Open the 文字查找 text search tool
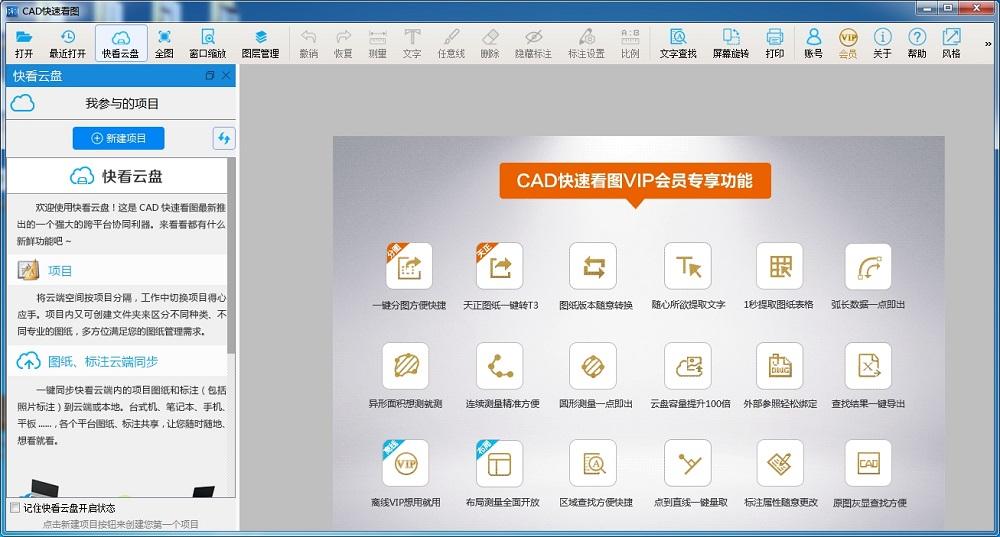This screenshot has width=1000, height=537. coord(678,43)
